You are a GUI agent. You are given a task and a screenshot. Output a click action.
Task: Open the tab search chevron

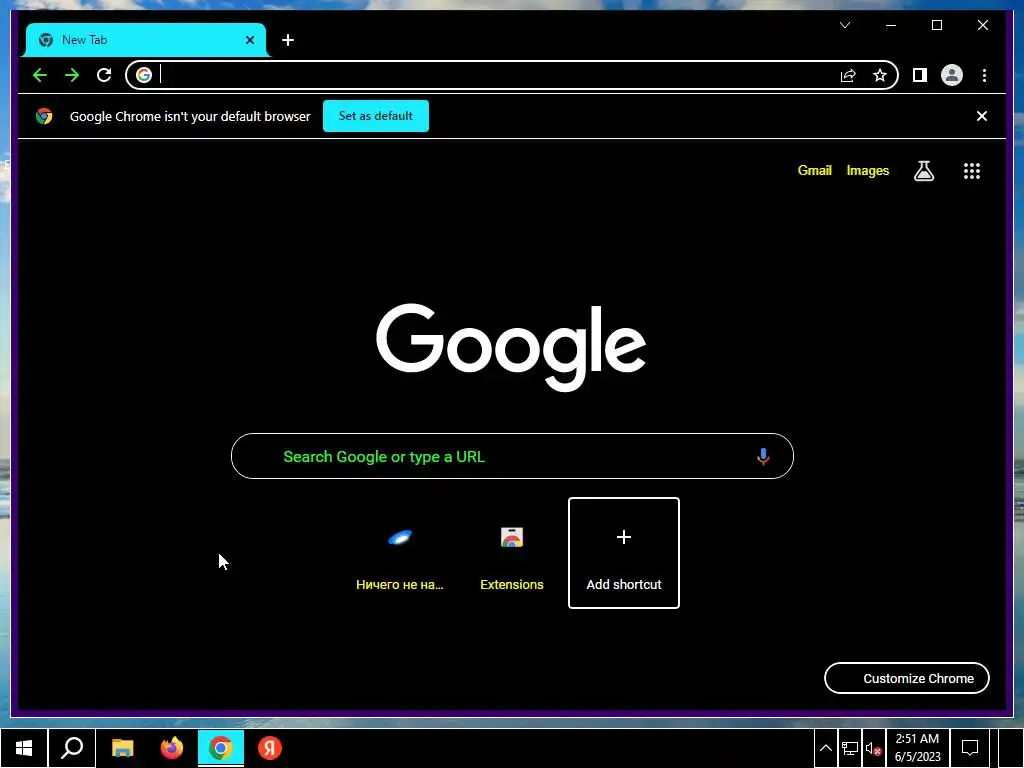pos(845,25)
